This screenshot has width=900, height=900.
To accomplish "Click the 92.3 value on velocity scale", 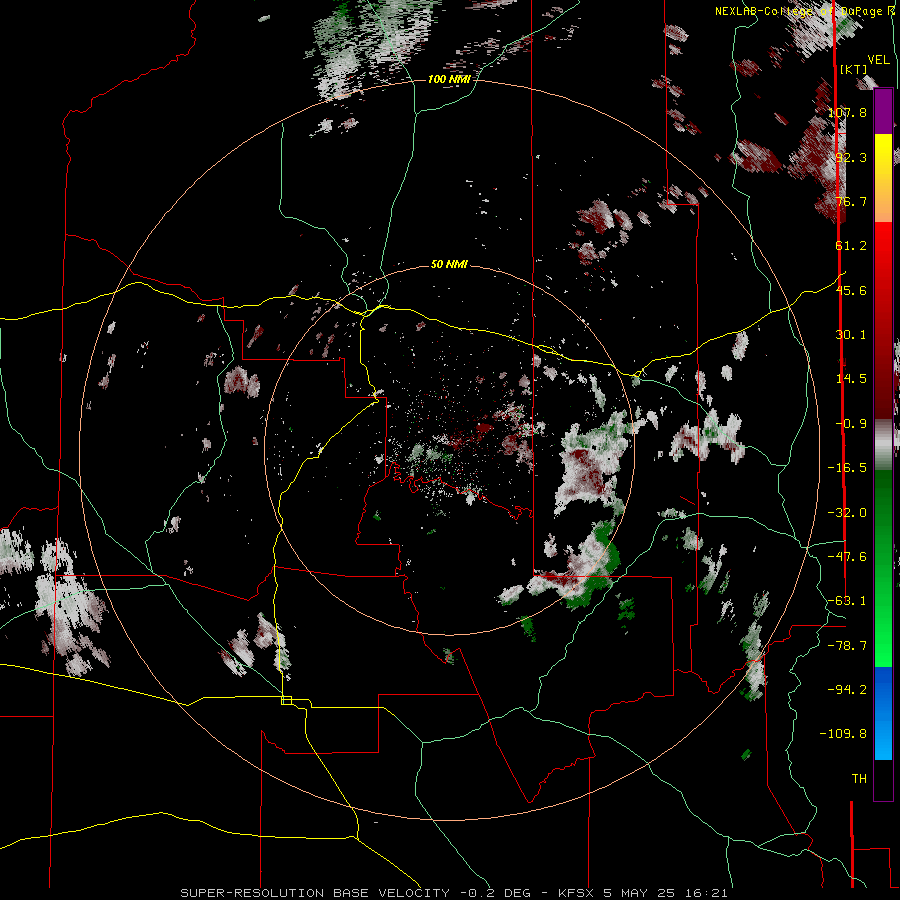I will 851,157.
